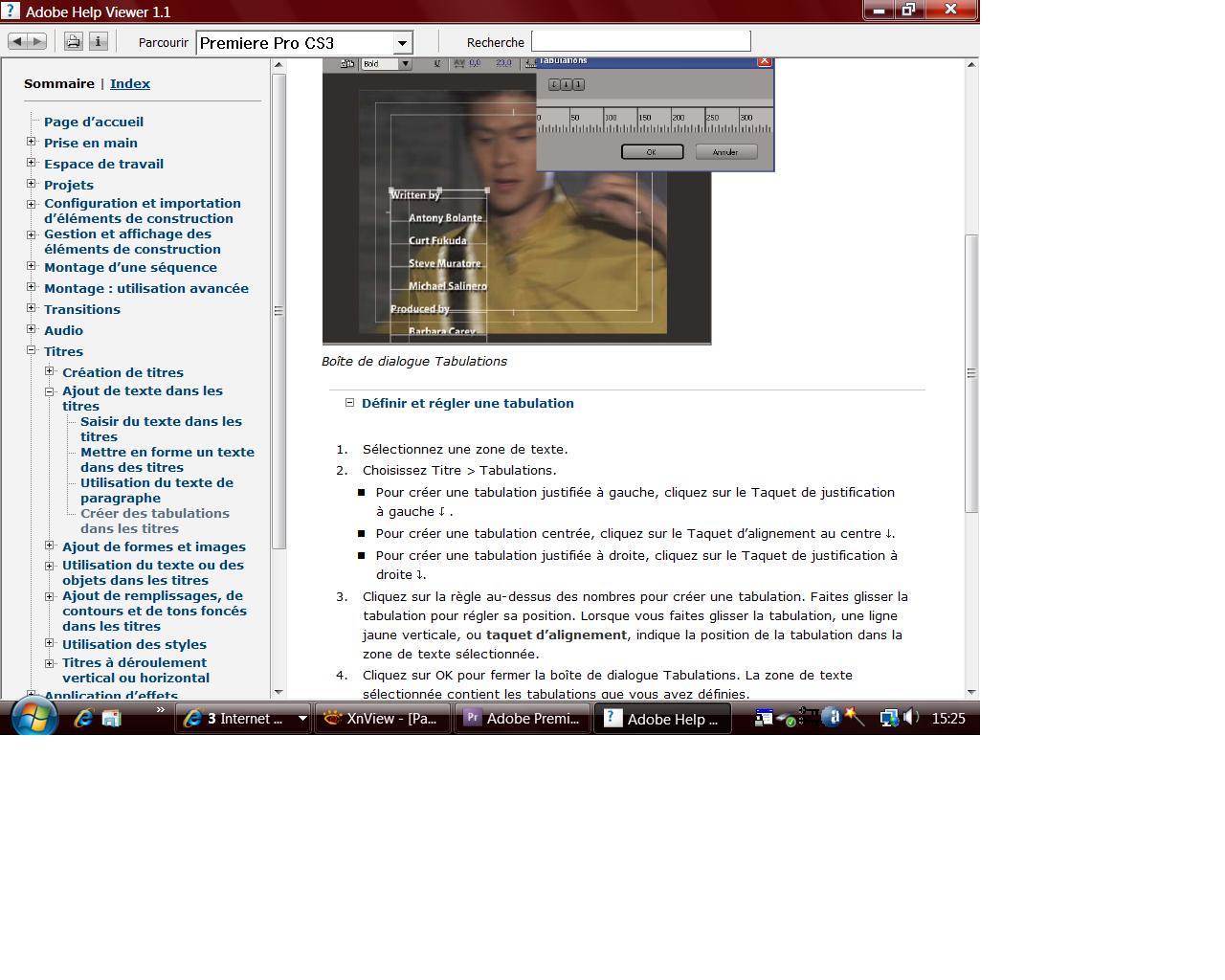This screenshot has height=980, width=1225.
Task: Expand the Prise en main section
Action: point(32,142)
